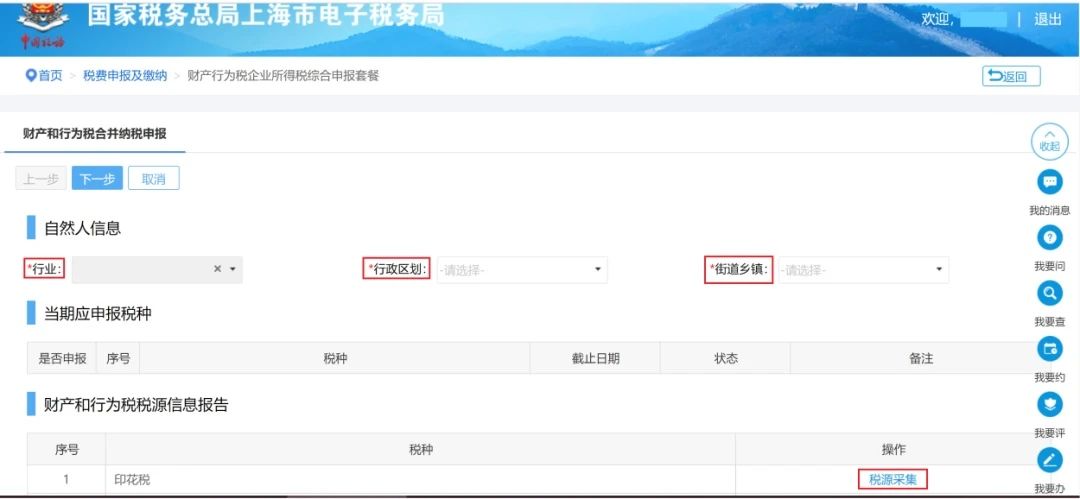Expand the 行业 dropdown arrow
Image resolution: width=1080 pixels, height=499 pixels.
233,269
